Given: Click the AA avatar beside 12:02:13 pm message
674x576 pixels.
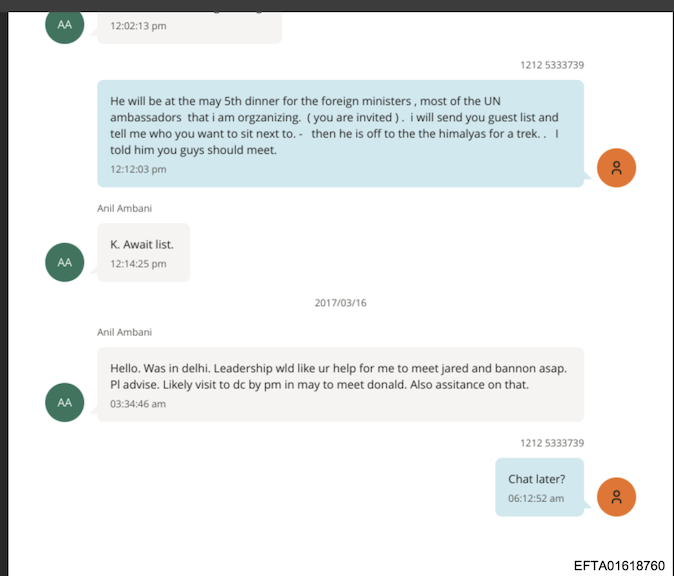Looking at the screenshot, I should point(65,25).
